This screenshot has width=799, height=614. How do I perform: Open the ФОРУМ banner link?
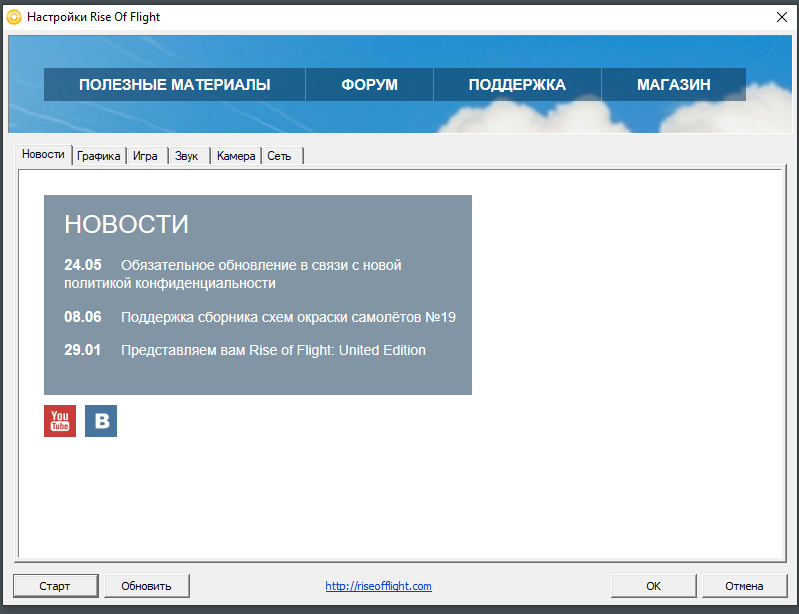369,85
